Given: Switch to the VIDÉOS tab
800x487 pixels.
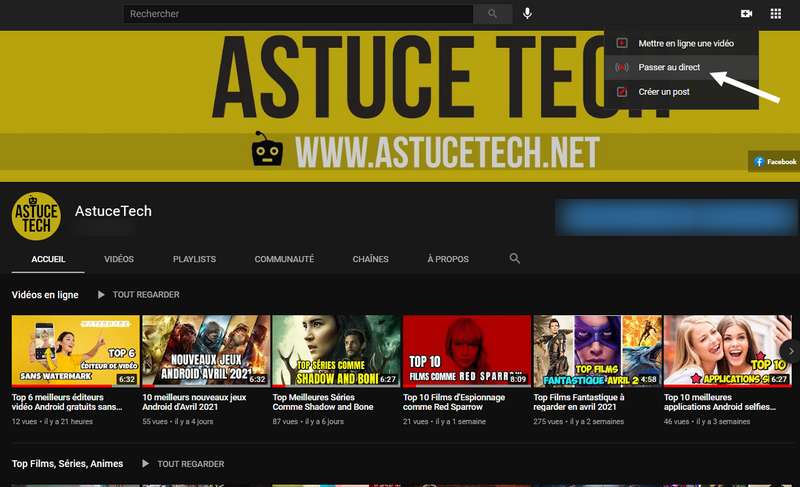Looking at the screenshot, I should pyautogui.click(x=119, y=259).
